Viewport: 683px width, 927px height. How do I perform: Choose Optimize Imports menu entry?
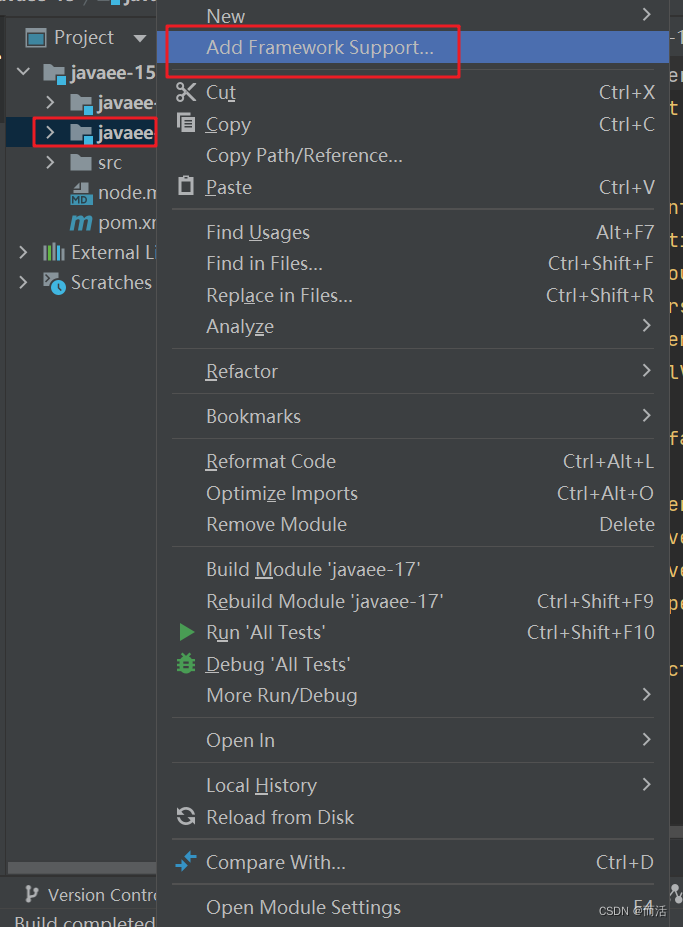point(413,493)
